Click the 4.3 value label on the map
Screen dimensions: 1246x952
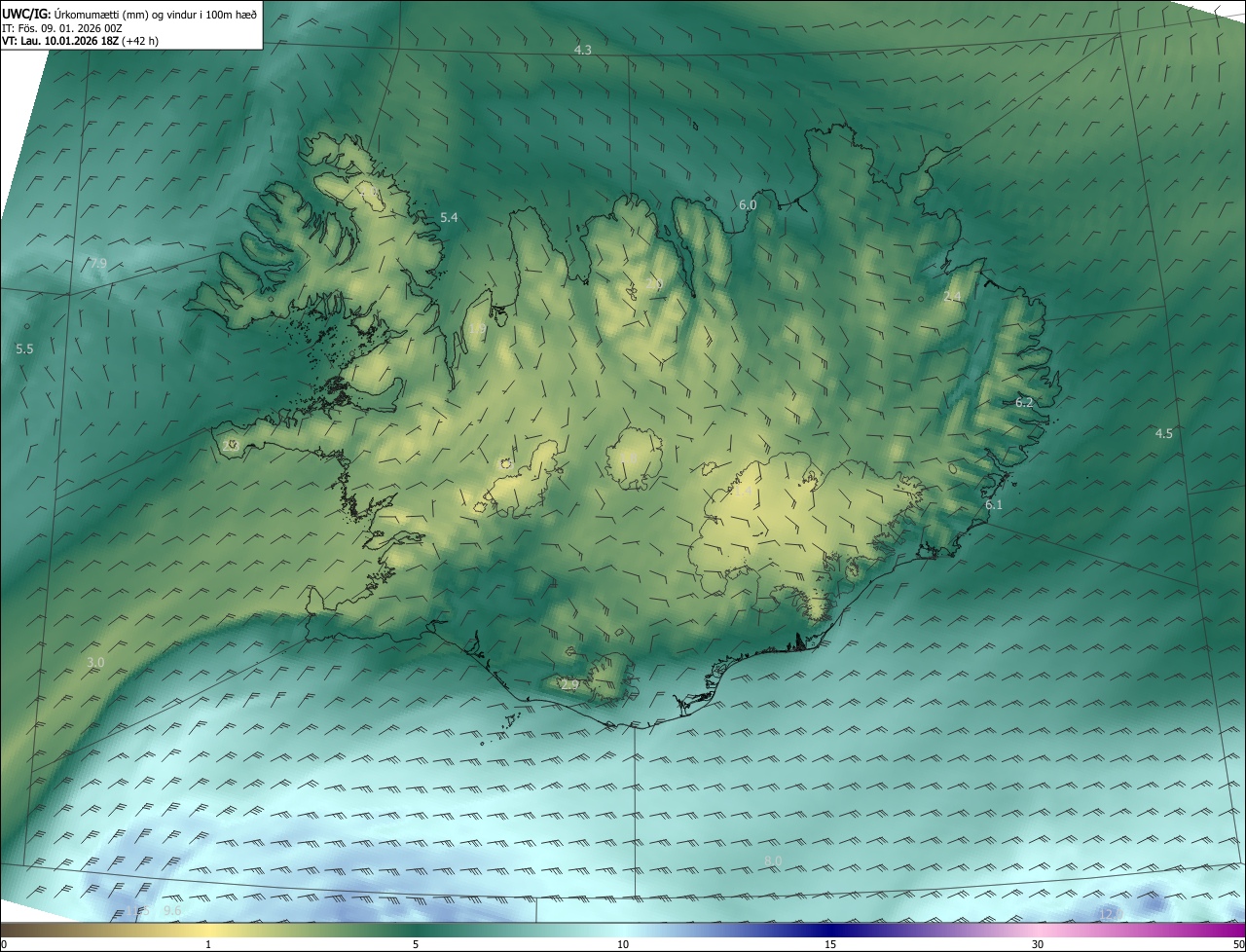(x=582, y=50)
